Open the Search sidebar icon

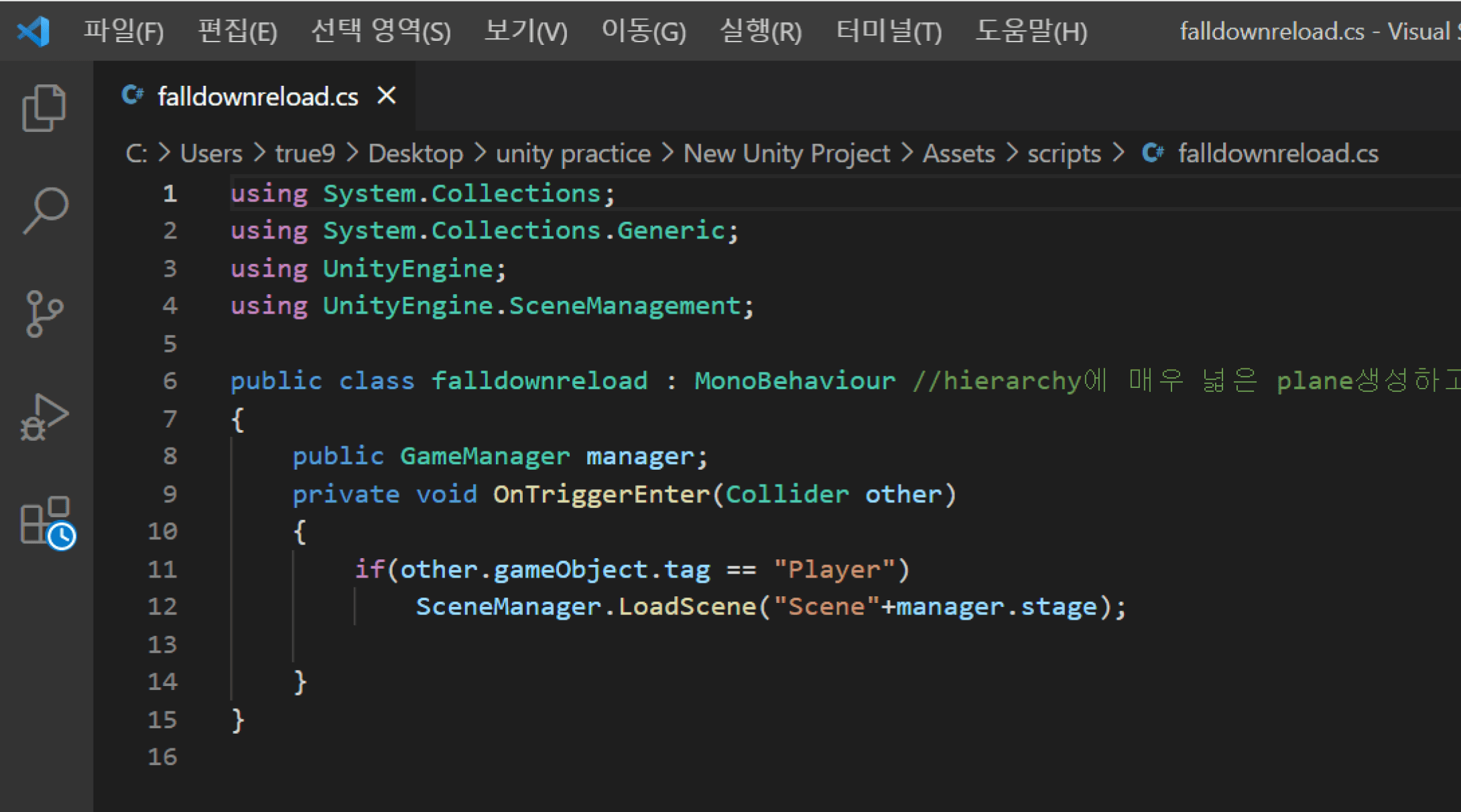[x=44, y=210]
